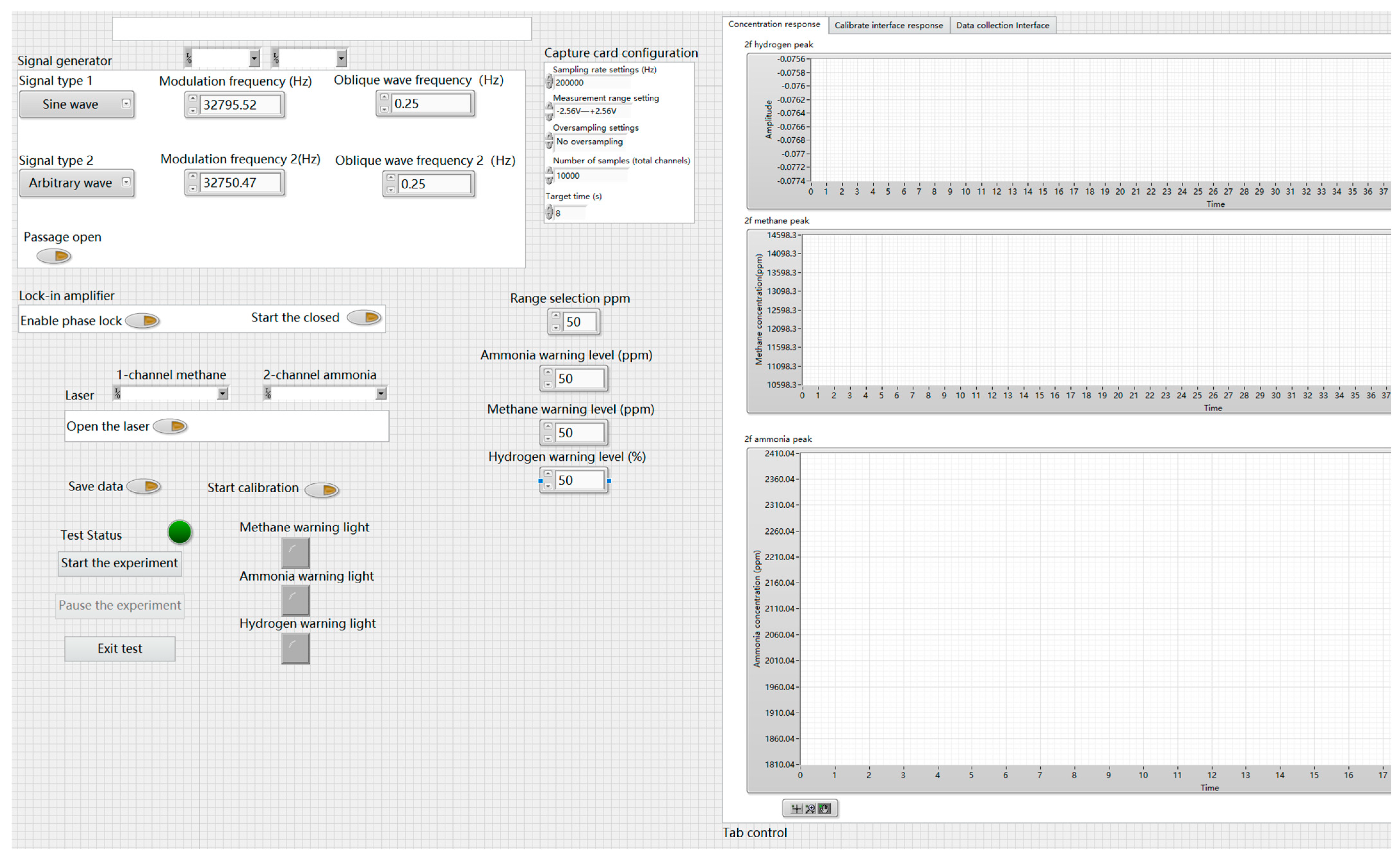Toggle the Save data switch

144,486
